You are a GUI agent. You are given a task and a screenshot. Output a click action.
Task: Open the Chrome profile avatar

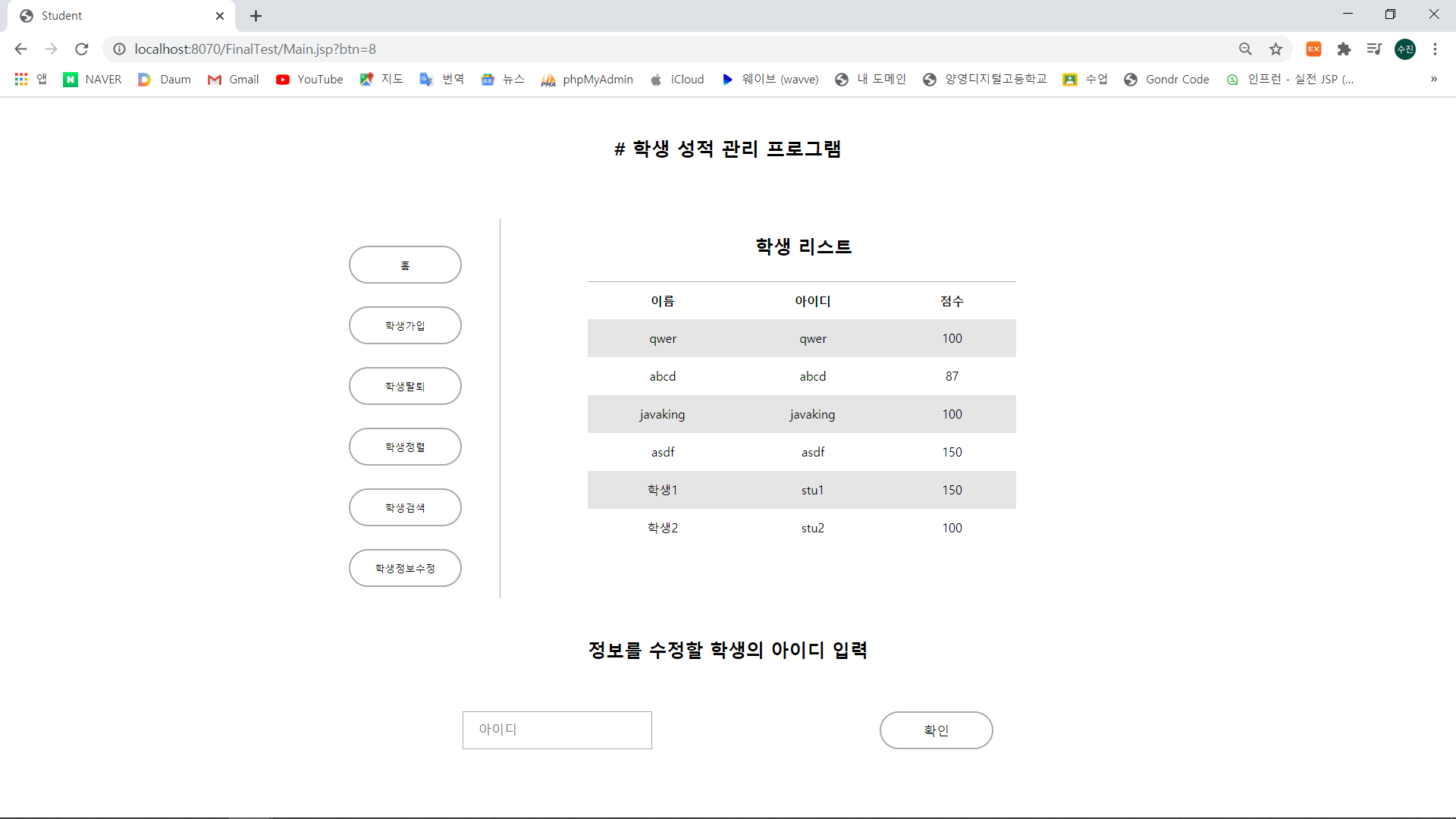pyautogui.click(x=1405, y=49)
